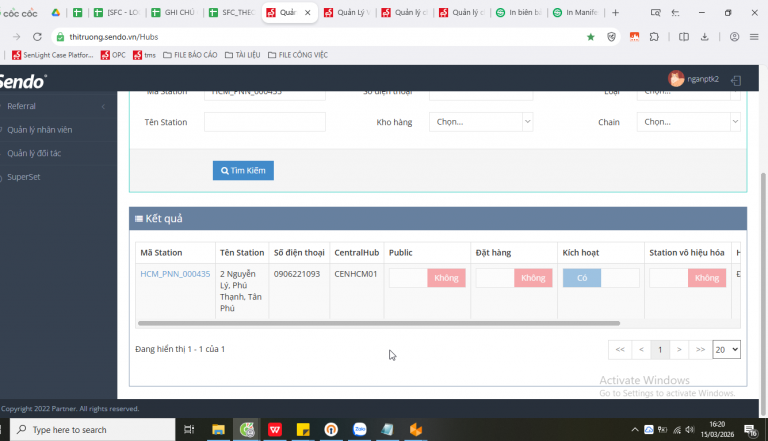Go to last page with >> button
Viewport: 768px width, 441px height.
pyautogui.click(x=700, y=349)
